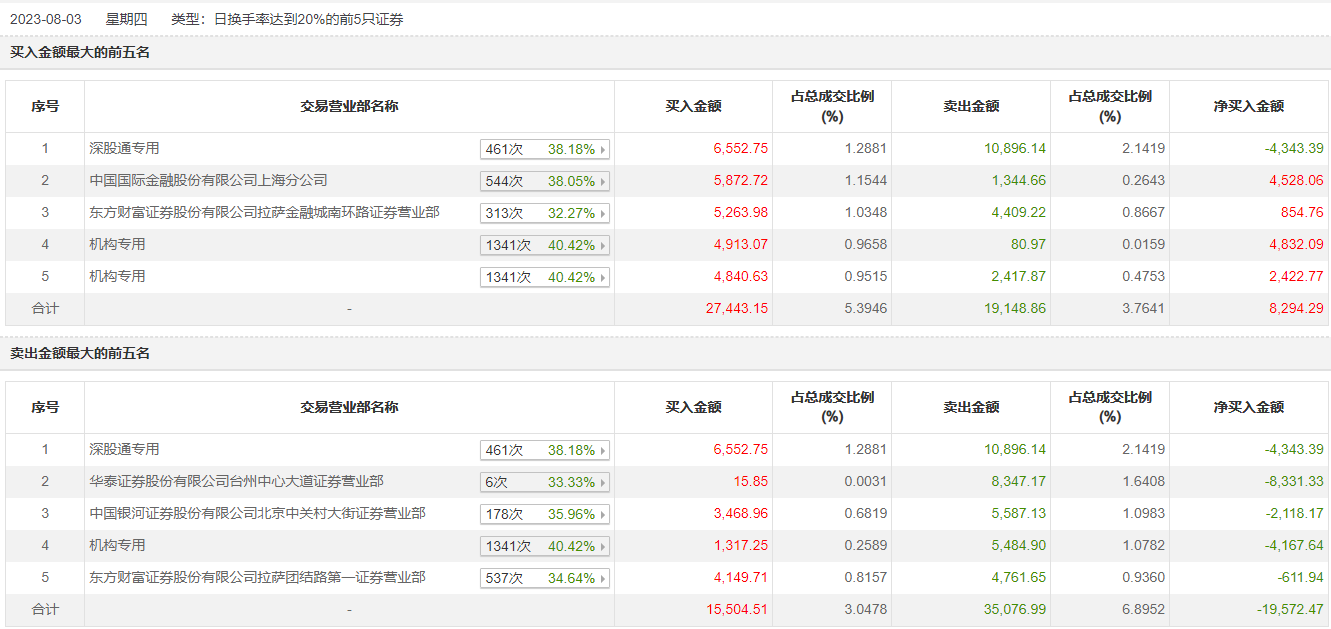
Task: Click the total net buy value 8,294.29
Action: click(x=1296, y=309)
